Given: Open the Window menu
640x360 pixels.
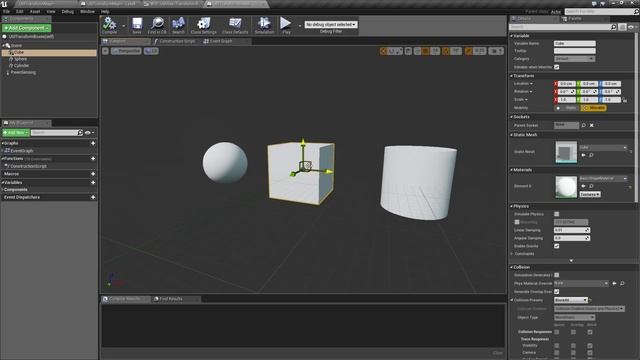Looking at the screenshot, I should point(87,11).
